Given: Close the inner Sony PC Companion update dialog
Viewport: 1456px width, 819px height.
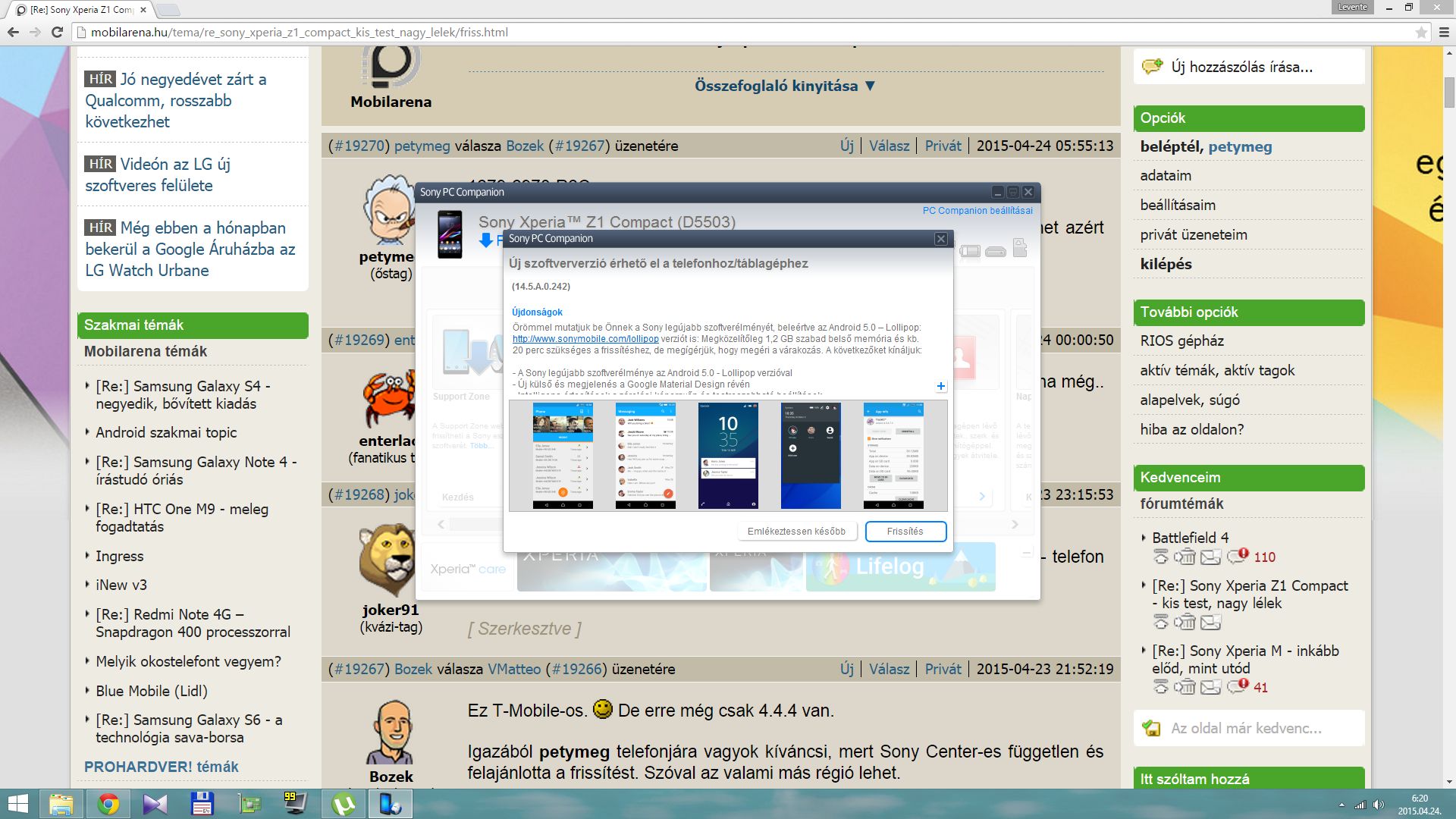Looking at the screenshot, I should point(940,239).
